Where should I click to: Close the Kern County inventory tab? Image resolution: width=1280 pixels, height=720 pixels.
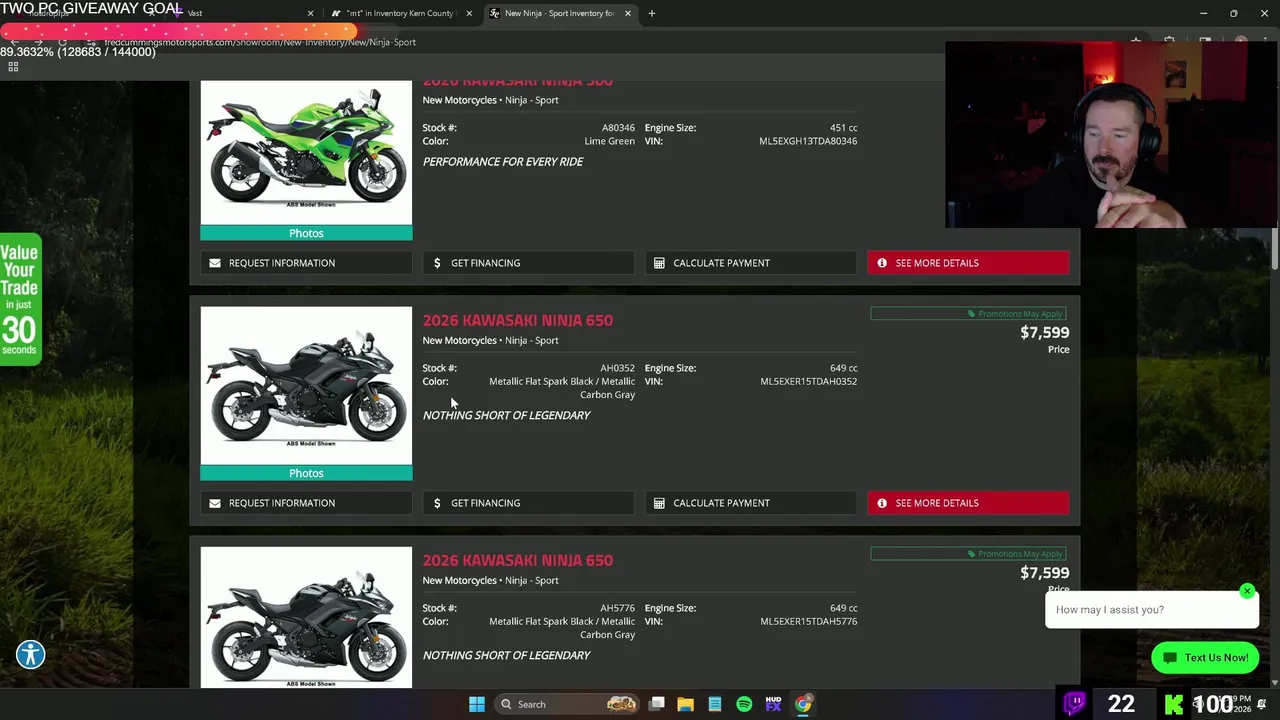pyautogui.click(x=469, y=13)
